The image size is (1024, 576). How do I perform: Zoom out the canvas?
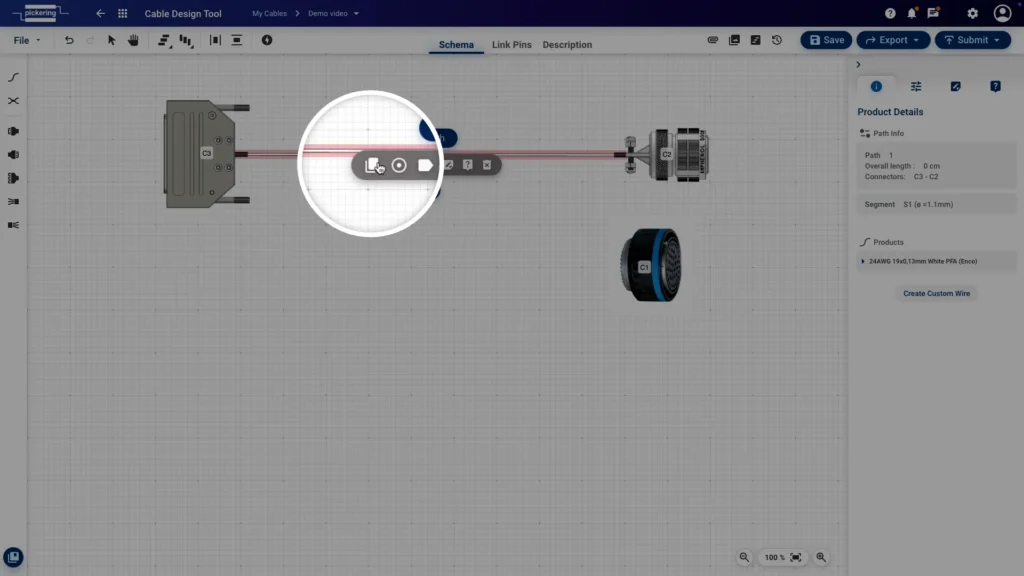744,557
